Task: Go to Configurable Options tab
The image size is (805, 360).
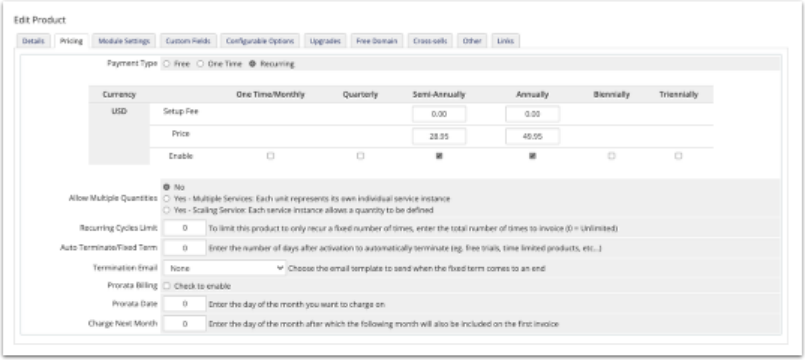Action: pos(260,41)
